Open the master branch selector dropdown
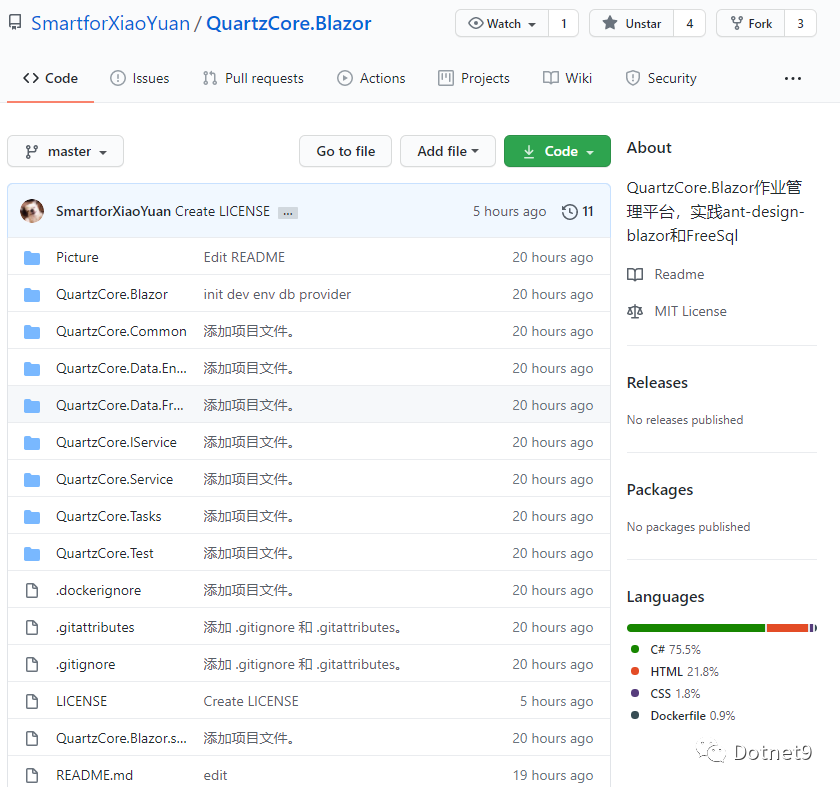Image resolution: width=840 pixels, height=787 pixels. click(x=65, y=152)
